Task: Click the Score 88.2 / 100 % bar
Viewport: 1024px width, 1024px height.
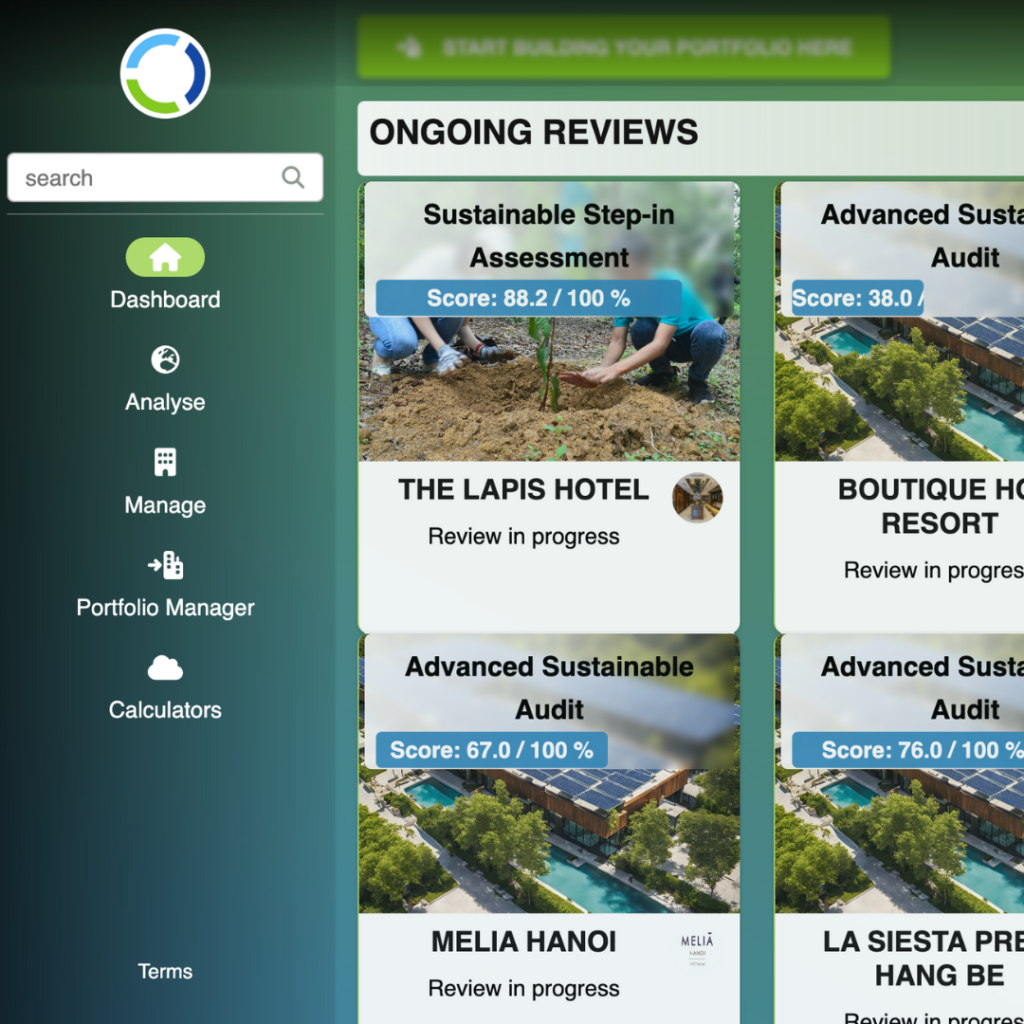Action: click(x=528, y=298)
